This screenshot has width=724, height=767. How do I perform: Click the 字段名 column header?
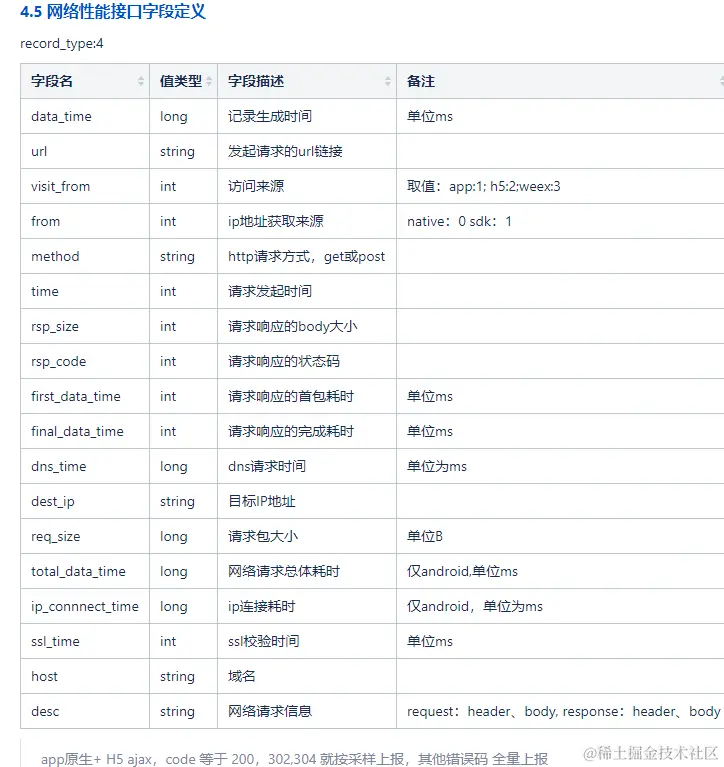coord(85,81)
